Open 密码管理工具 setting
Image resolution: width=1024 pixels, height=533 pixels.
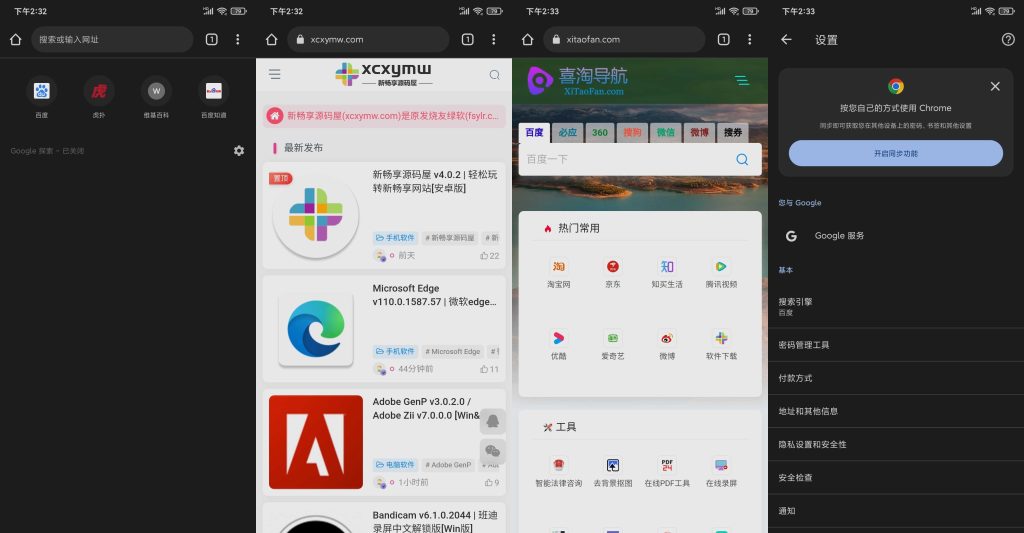(896, 345)
